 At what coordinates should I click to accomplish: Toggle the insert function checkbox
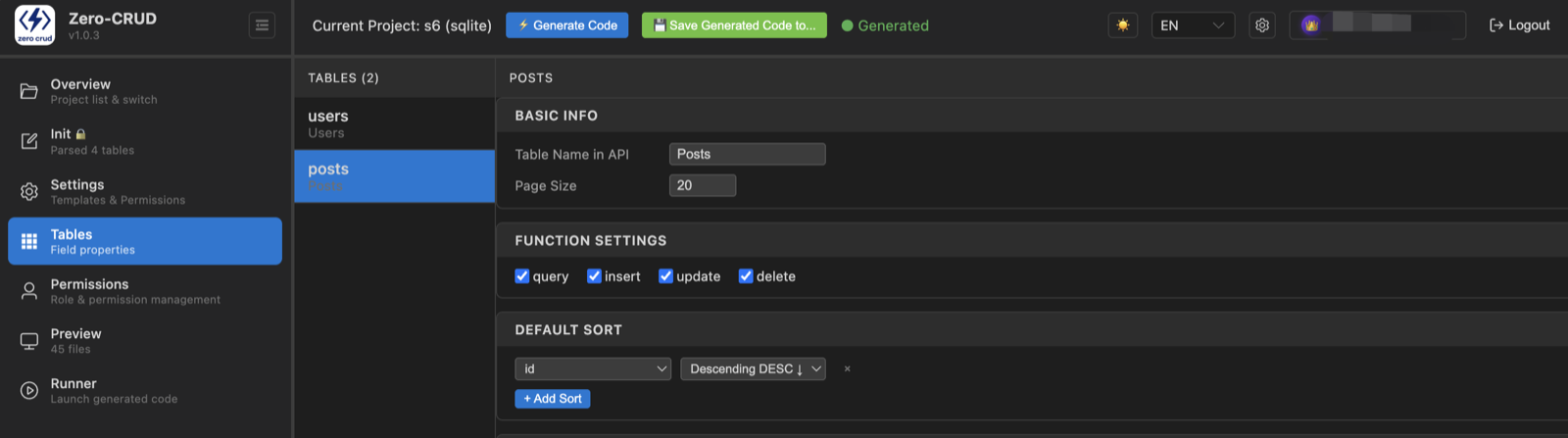594,276
